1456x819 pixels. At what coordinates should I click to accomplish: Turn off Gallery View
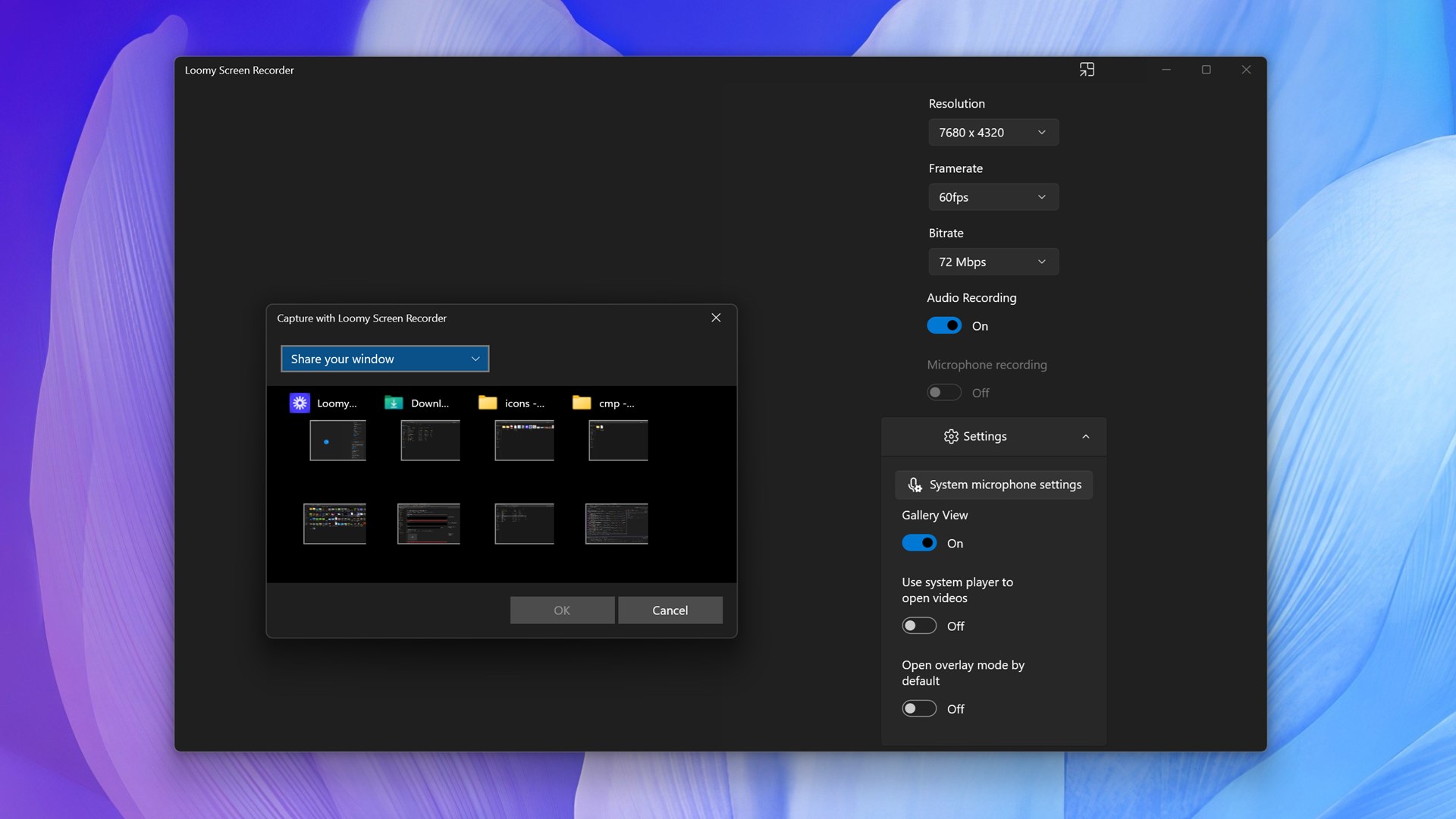(919, 542)
